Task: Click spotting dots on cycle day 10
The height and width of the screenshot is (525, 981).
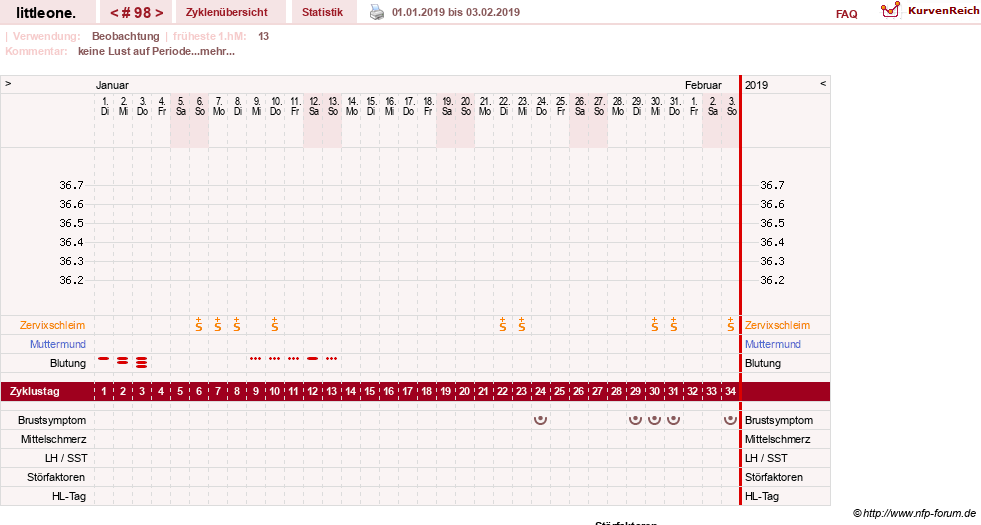Action: click(x=275, y=359)
